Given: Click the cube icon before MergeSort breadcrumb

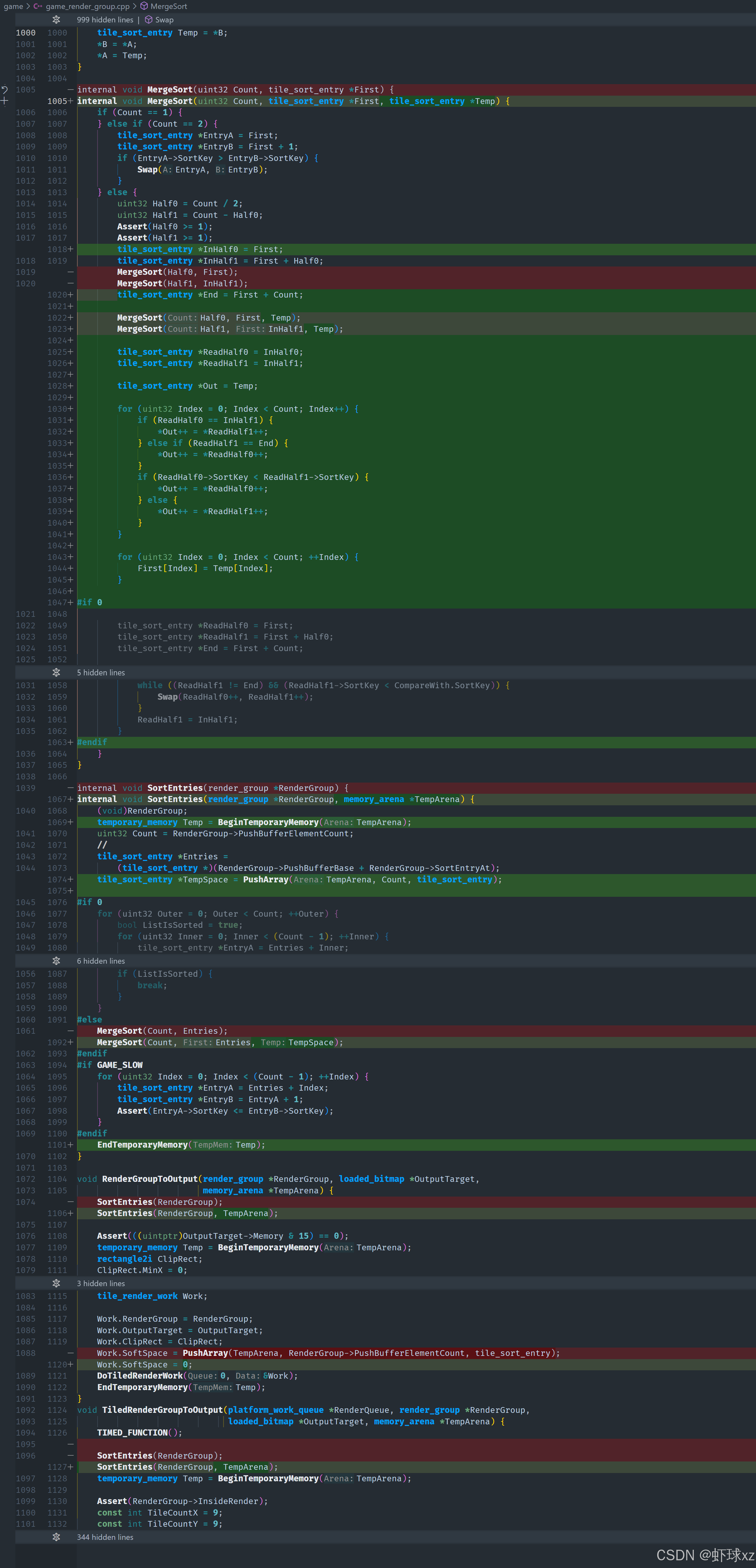Looking at the screenshot, I should [x=144, y=6].
